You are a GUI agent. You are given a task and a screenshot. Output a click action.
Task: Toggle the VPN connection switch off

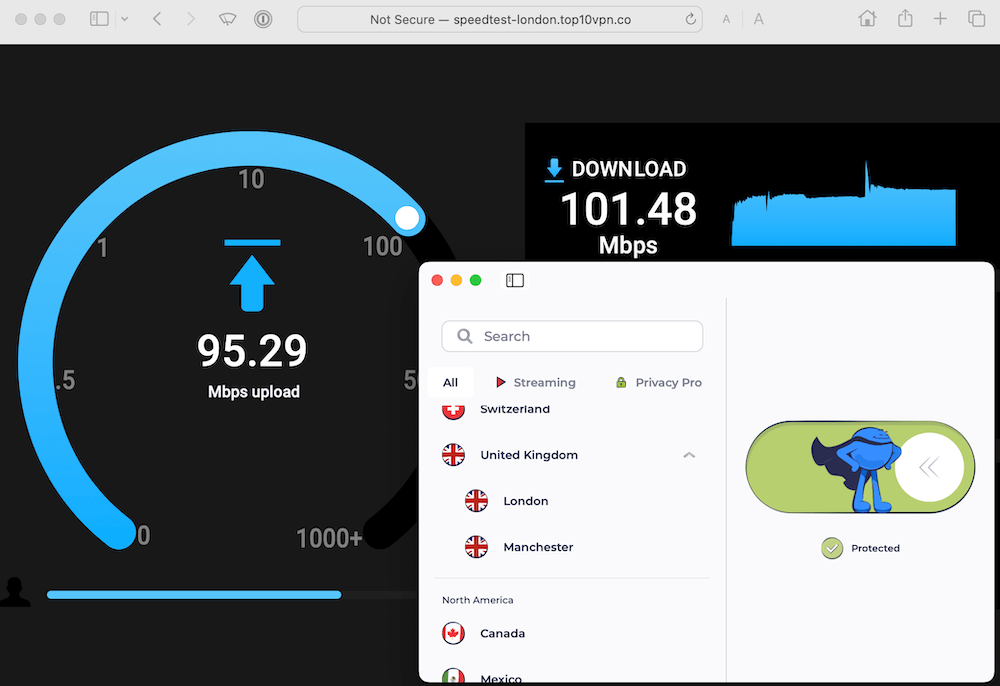point(860,467)
